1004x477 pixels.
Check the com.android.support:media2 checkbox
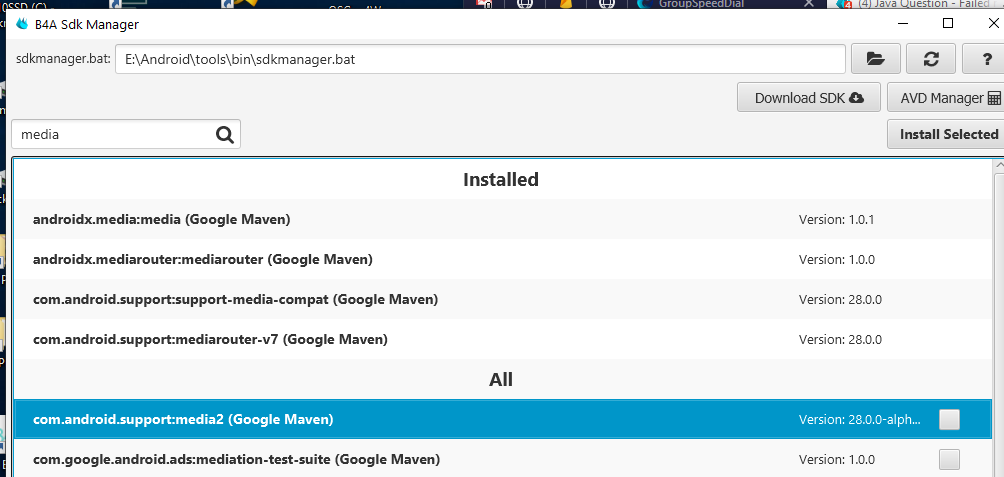coord(949,420)
